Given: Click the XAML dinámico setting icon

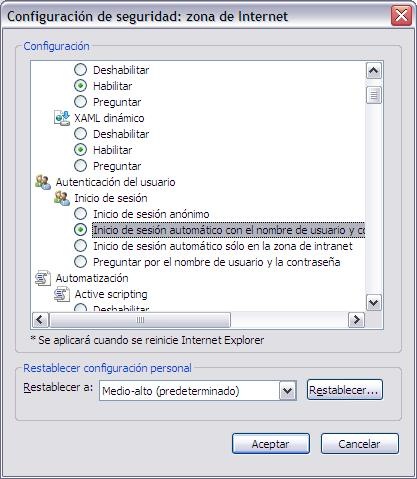Looking at the screenshot, I should point(62,118).
